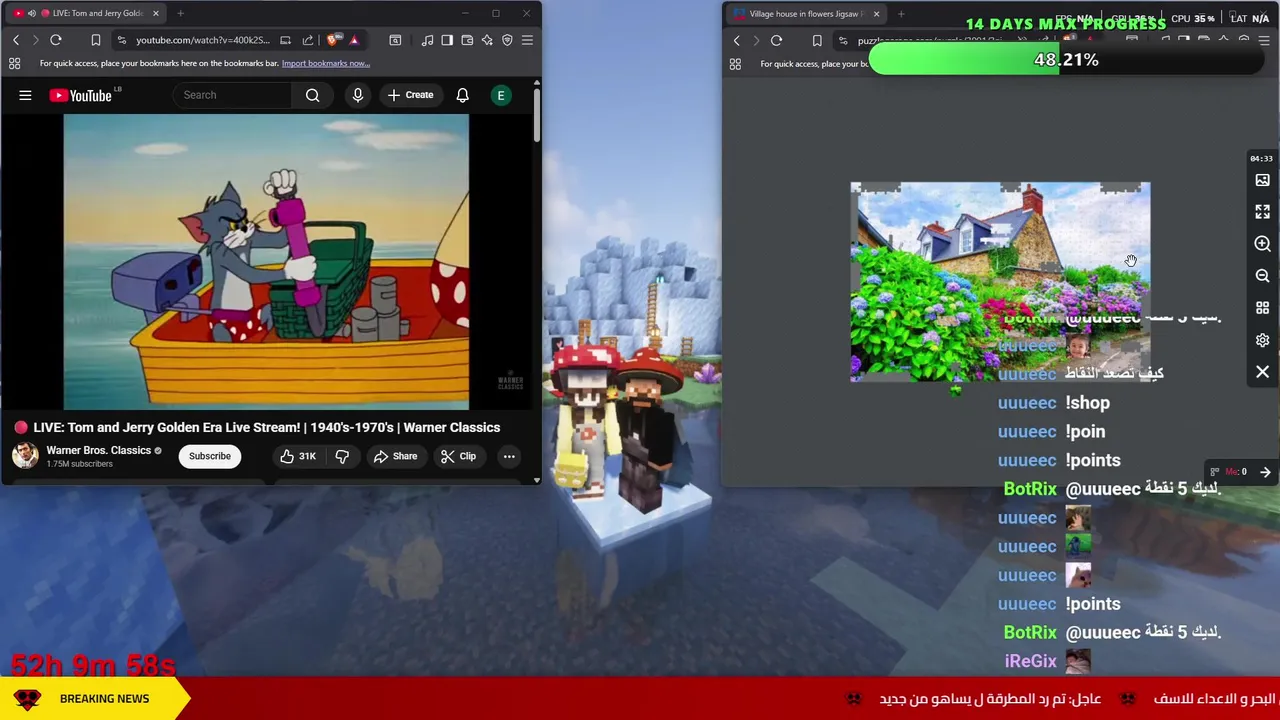The image size is (1280, 720).
Task: Enter fullscreen in puzzle toolbar
Action: click(x=1262, y=212)
